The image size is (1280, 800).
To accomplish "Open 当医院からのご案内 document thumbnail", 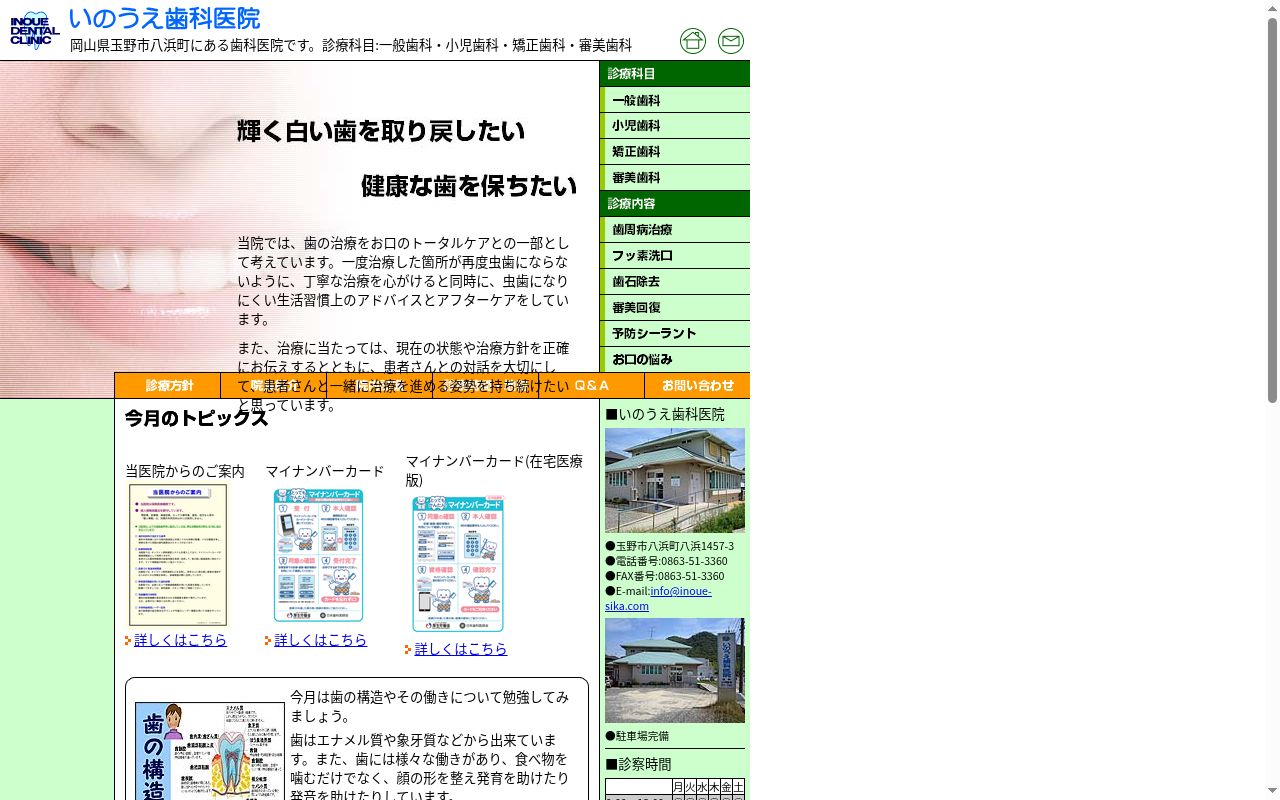I will [178, 555].
